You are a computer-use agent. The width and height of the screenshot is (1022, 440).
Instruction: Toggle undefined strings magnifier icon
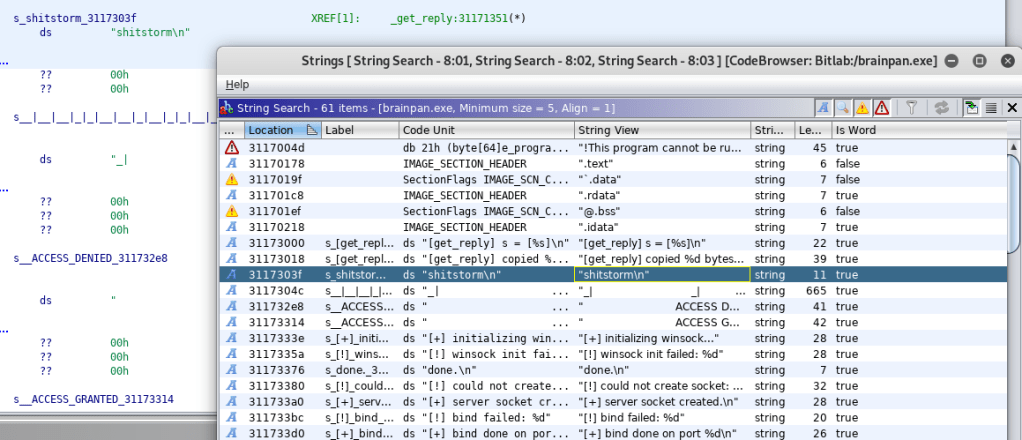843,107
